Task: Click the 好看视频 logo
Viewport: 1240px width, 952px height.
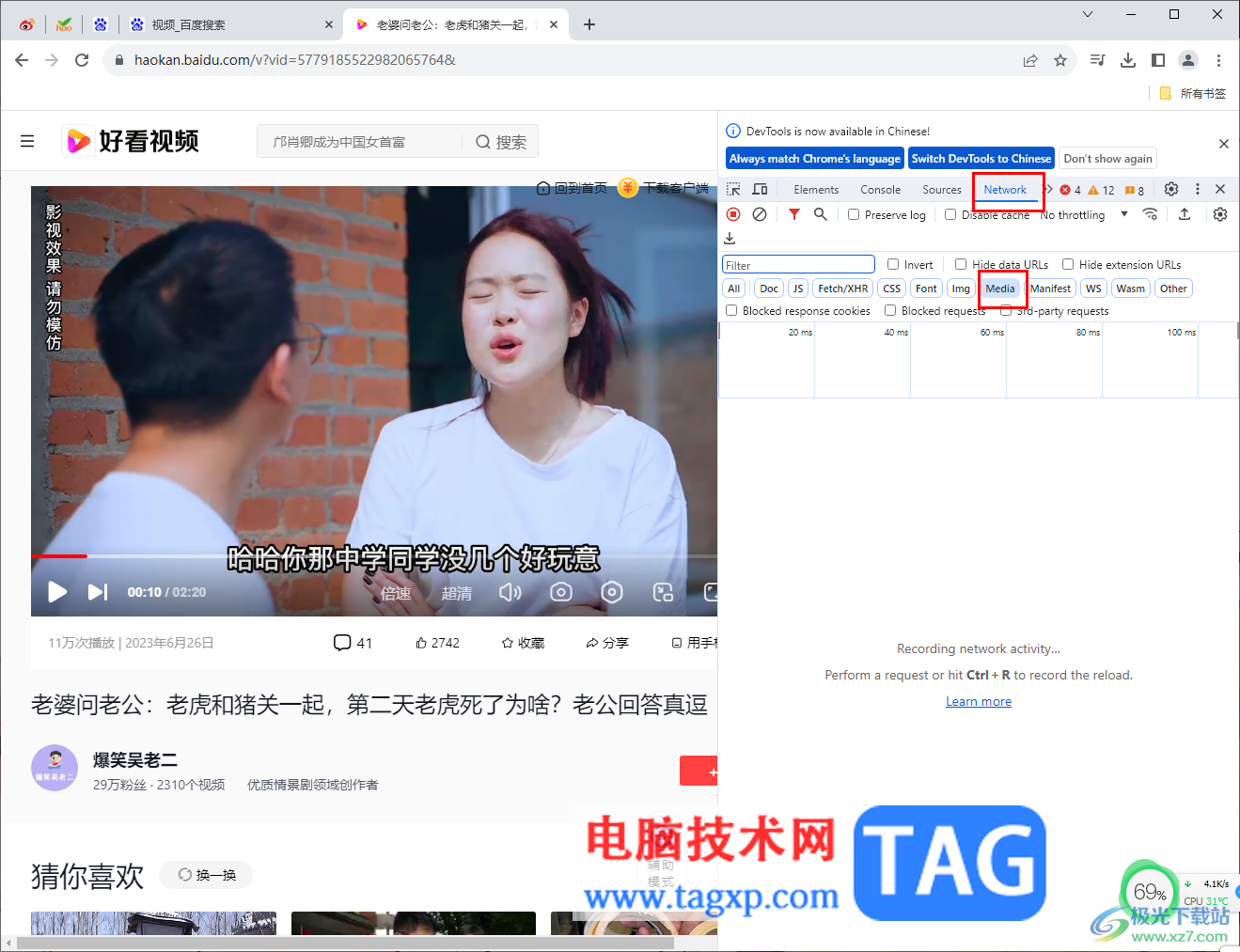Action: (132, 141)
